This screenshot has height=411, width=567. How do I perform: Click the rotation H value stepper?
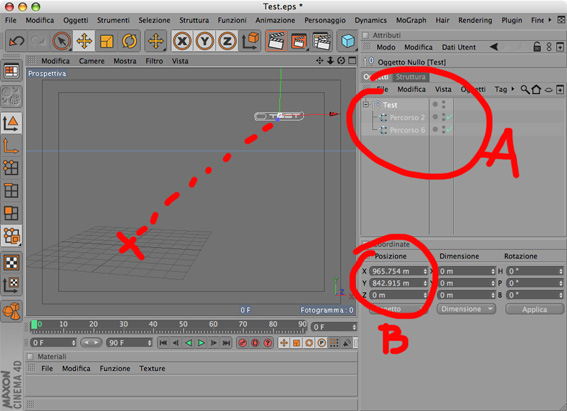tap(561, 271)
